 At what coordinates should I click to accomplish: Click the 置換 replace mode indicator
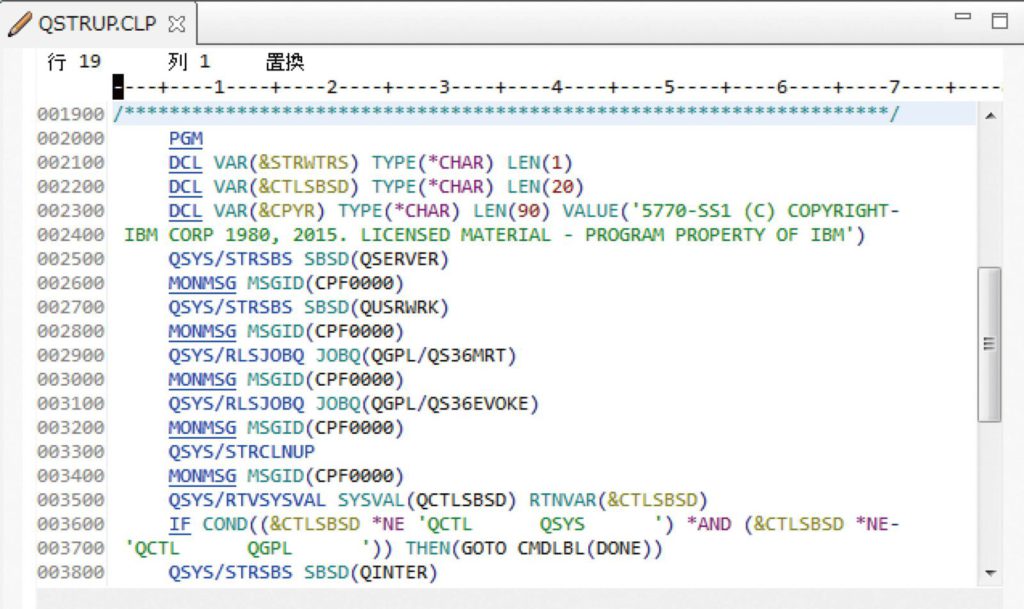tap(285, 62)
